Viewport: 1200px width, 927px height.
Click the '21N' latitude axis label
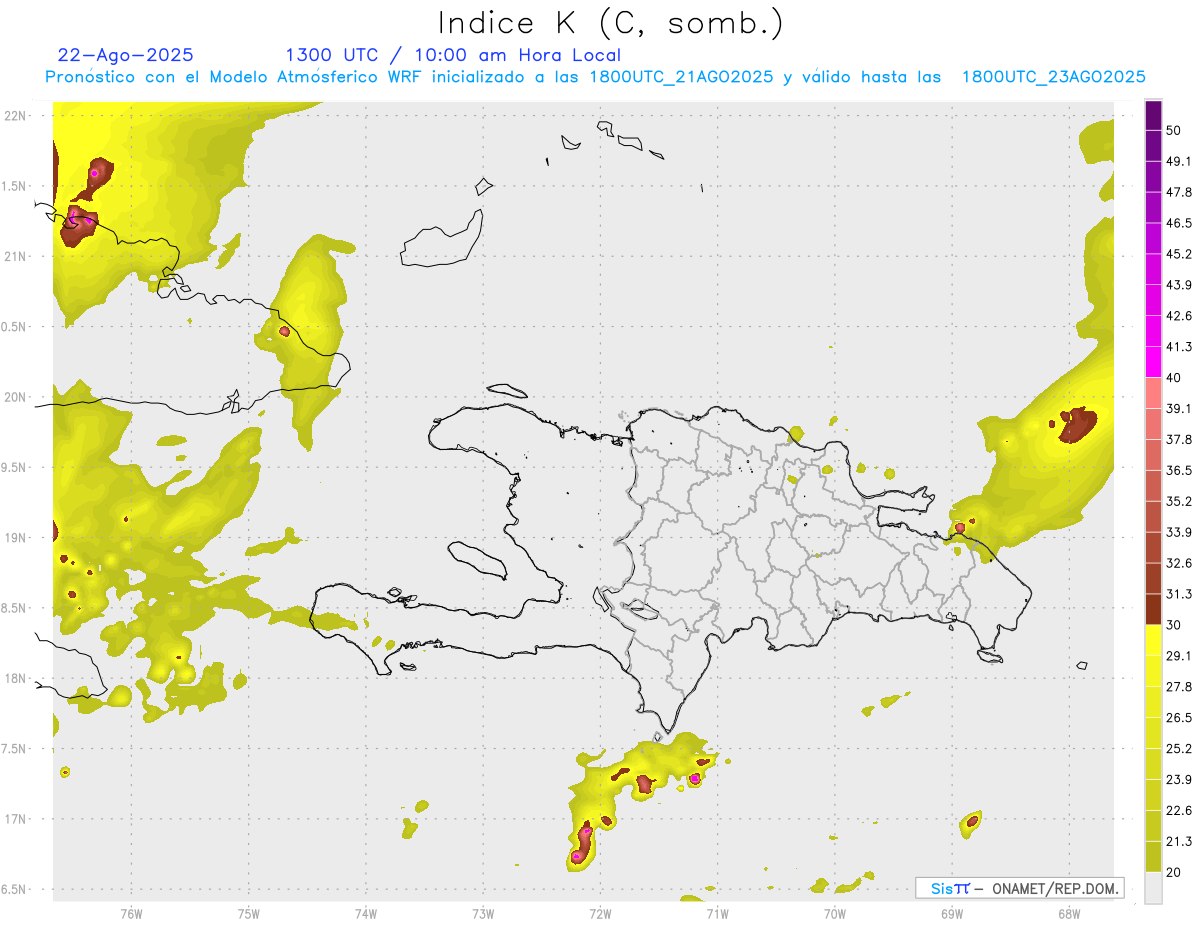[14, 256]
